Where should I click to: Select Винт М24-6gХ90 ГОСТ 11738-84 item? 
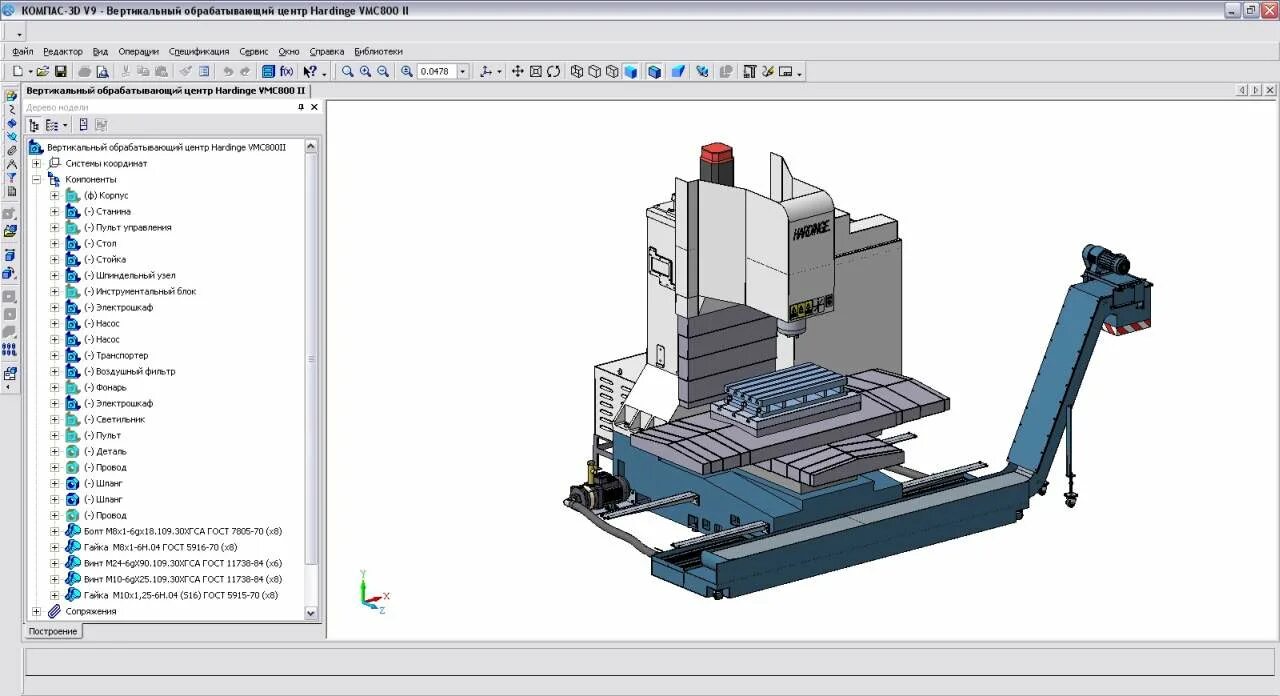pos(183,563)
